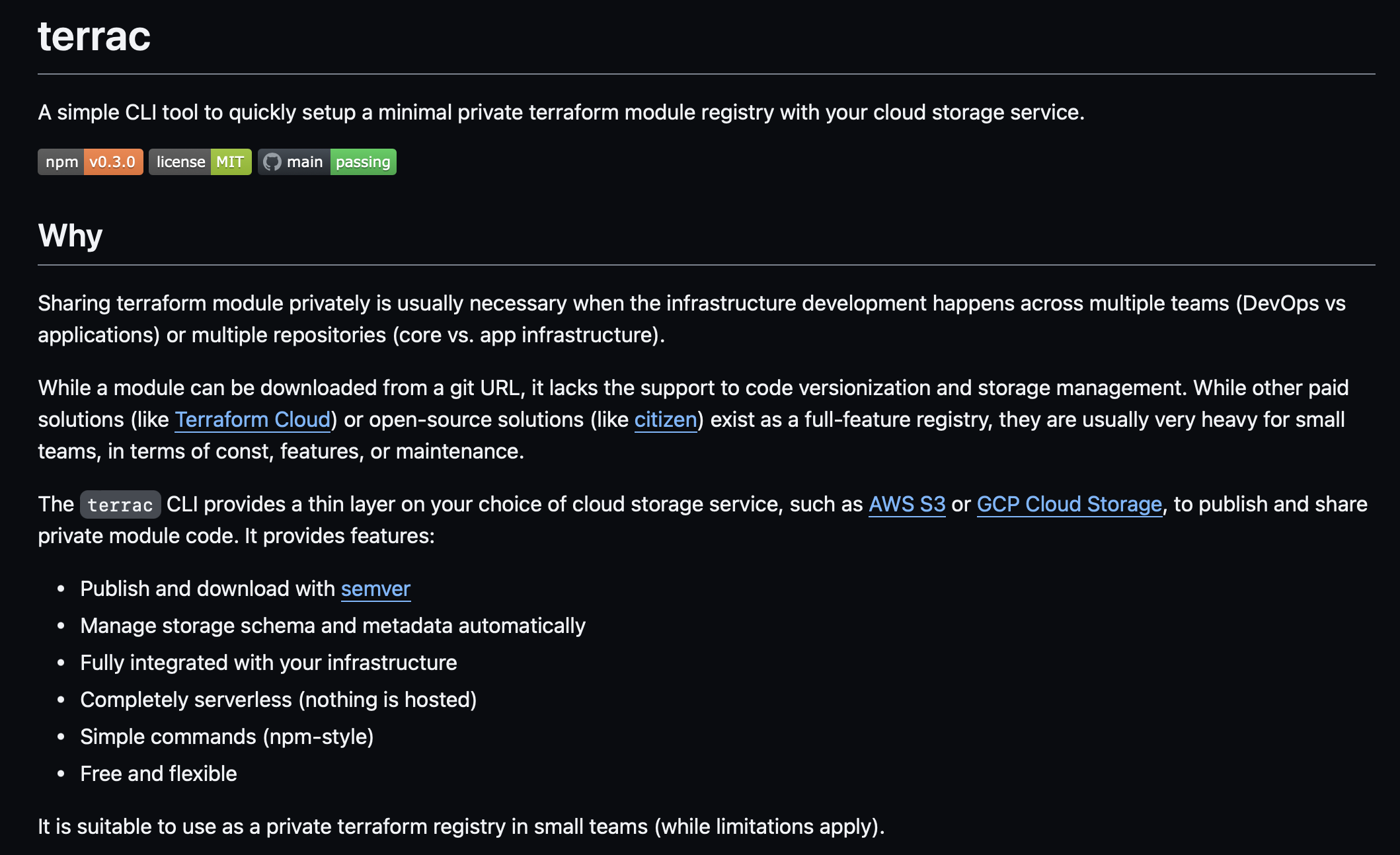
Task: Click the 'Sharing terraform module privately' paragraph
Action: tap(691, 319)
